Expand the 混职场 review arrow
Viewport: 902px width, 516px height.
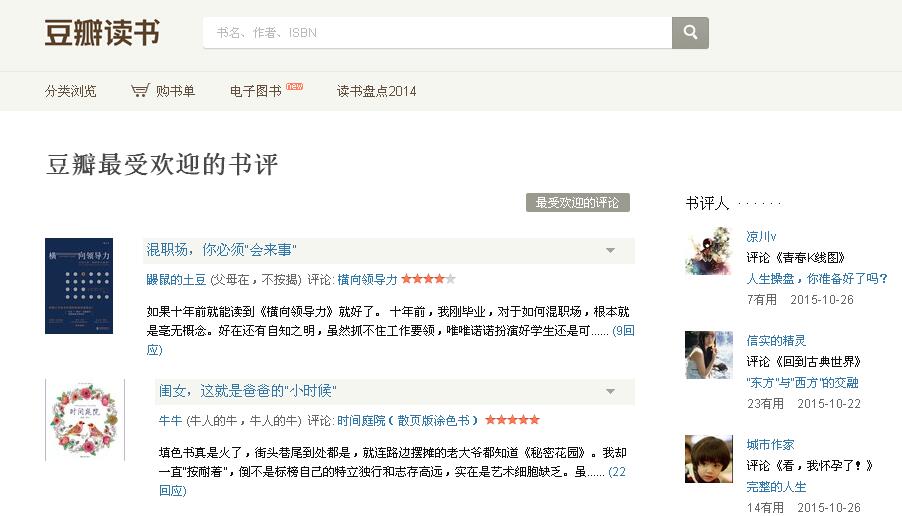(610, 250)
